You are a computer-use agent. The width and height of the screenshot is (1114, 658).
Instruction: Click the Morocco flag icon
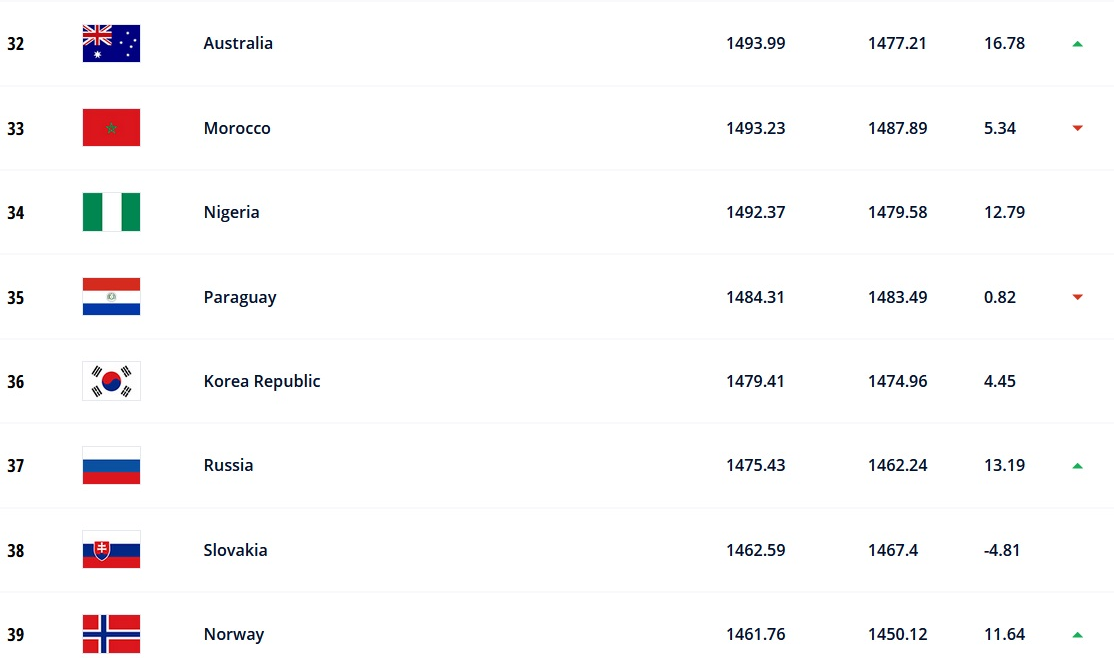tap(111, 128)
